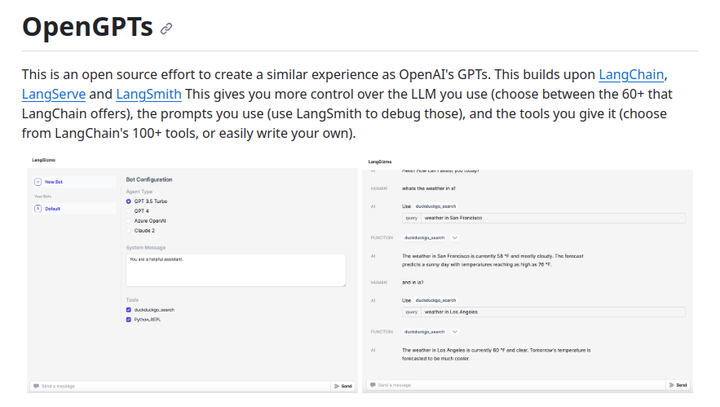720x407 pixels.
Task: Uncheck the Python_REPL tool checkbox
Action: coord(129,319)
